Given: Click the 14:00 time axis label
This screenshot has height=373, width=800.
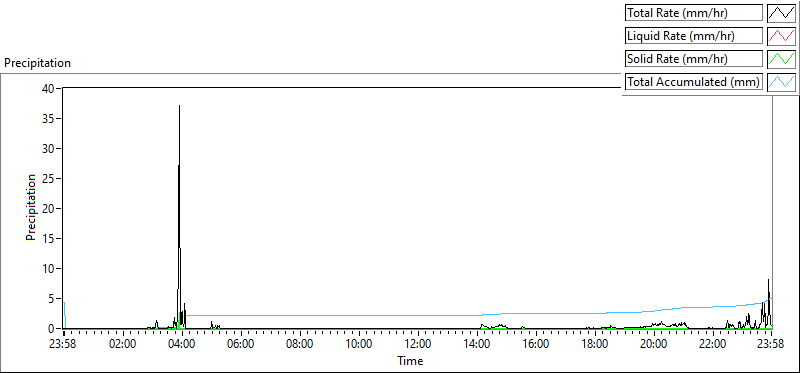Looking at the screenshot, I should pos(477,343).
